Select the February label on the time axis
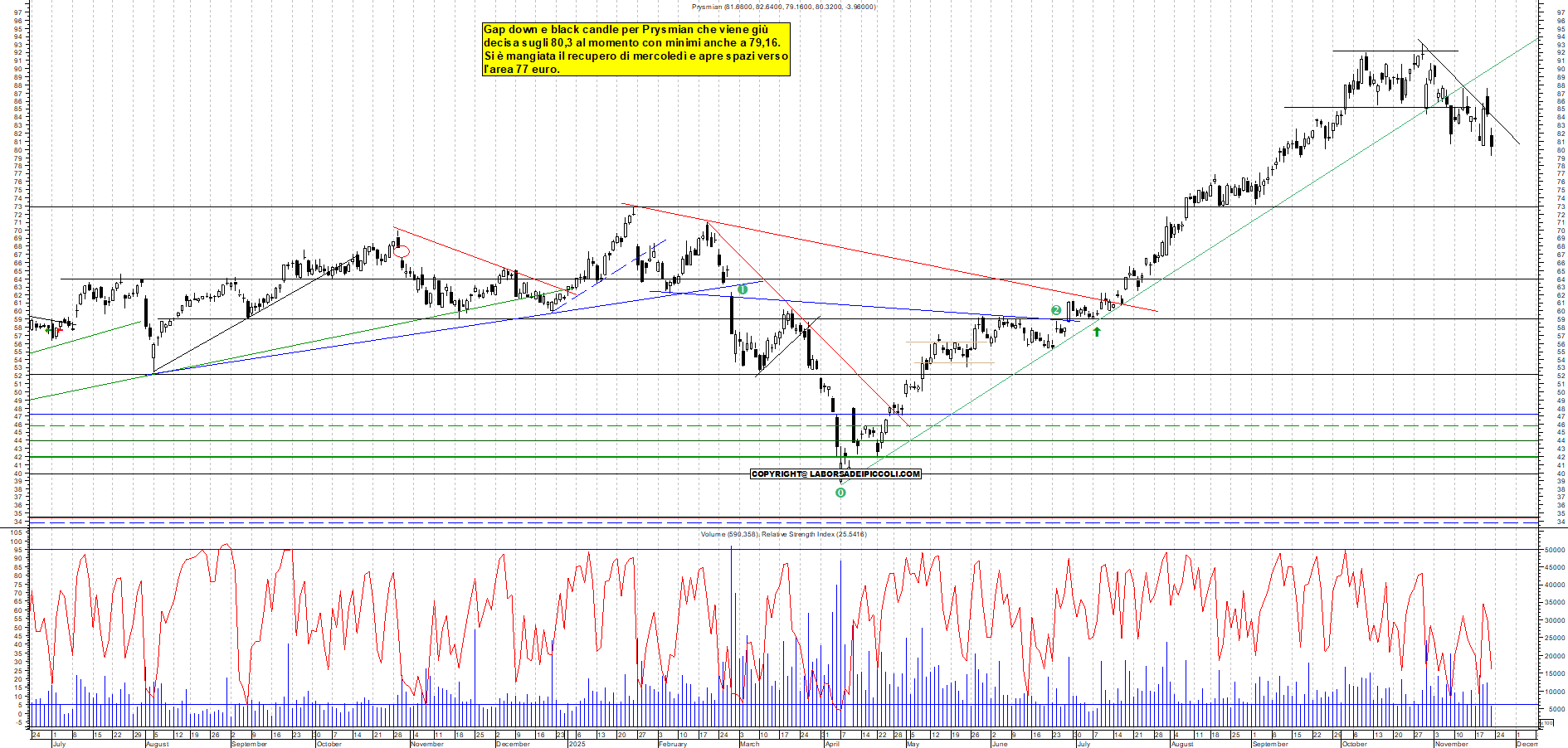Image resolution: width=1568 pixels, height=748 pixels. coord(671,744)
